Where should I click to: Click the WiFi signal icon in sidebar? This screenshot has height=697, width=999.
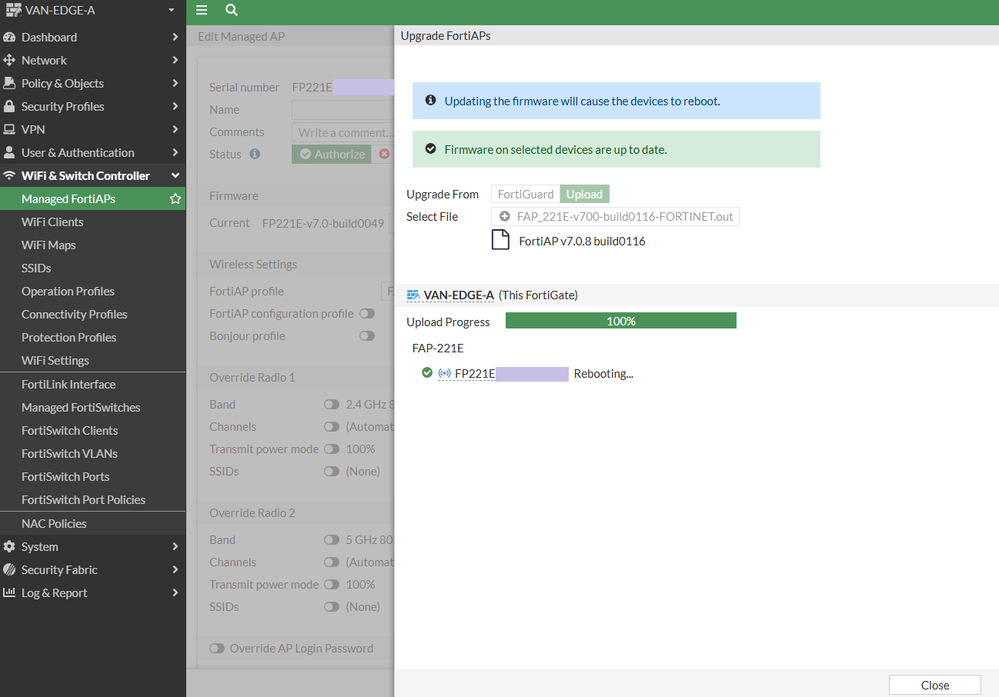coord(9,175)
